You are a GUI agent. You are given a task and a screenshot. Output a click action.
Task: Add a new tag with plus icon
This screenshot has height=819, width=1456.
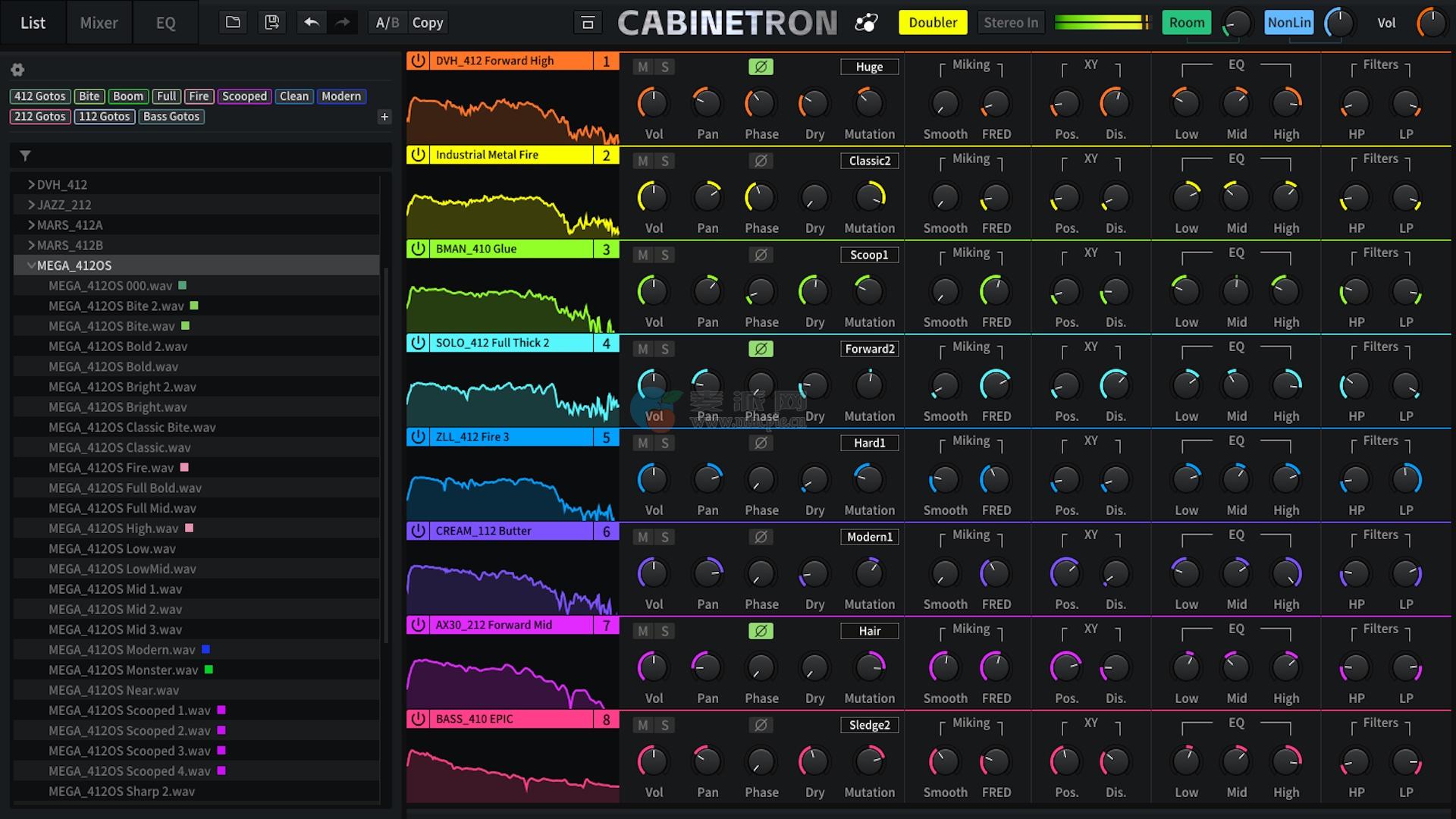click(384, 117)
